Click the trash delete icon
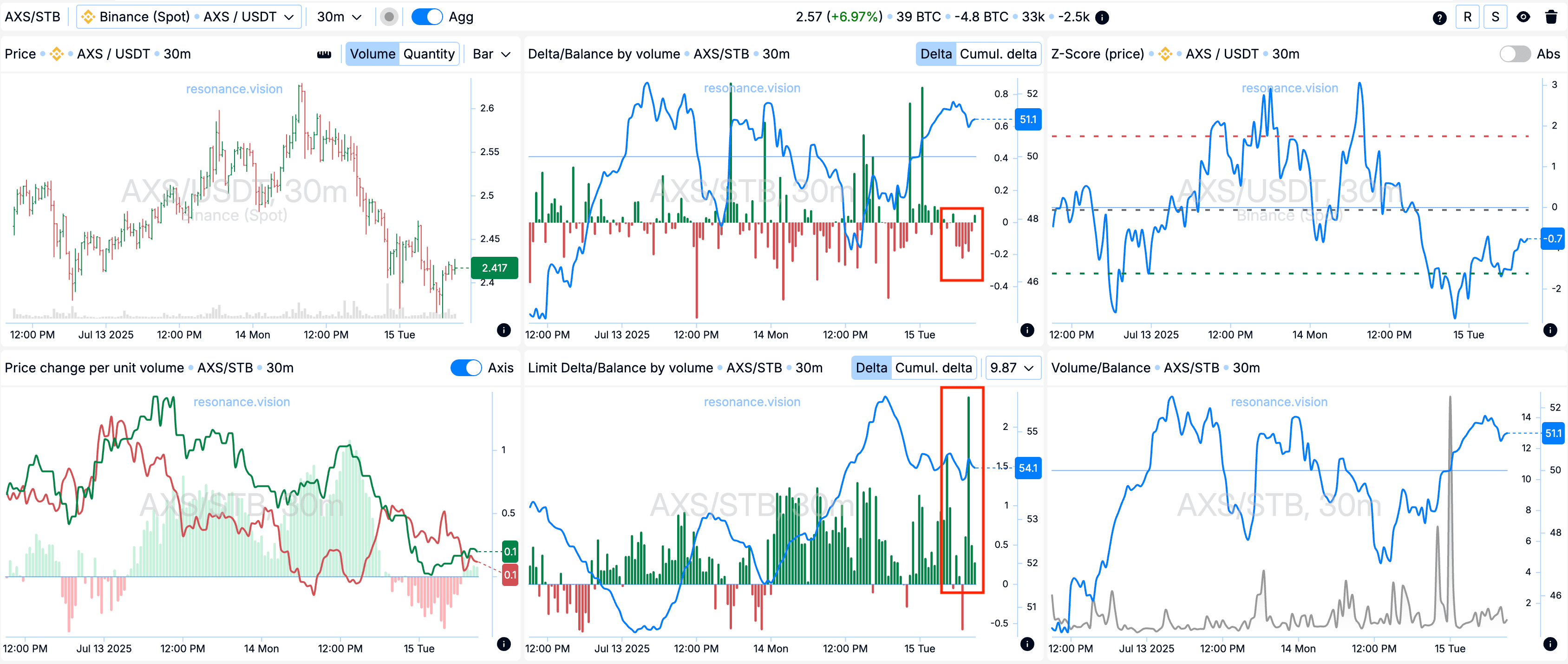This screenshot has width=1568, height=664. [x=1551, y=17]
